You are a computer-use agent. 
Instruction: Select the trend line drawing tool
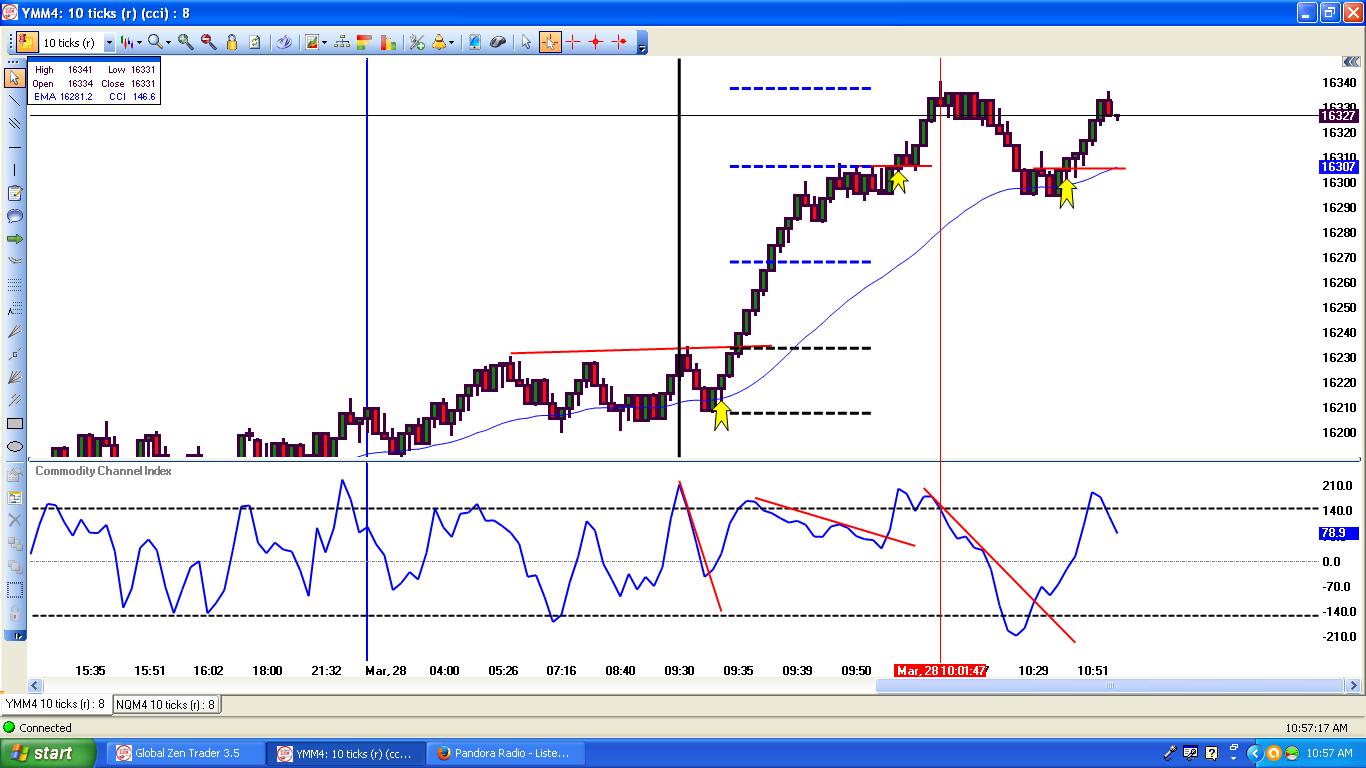pos(14,100)
